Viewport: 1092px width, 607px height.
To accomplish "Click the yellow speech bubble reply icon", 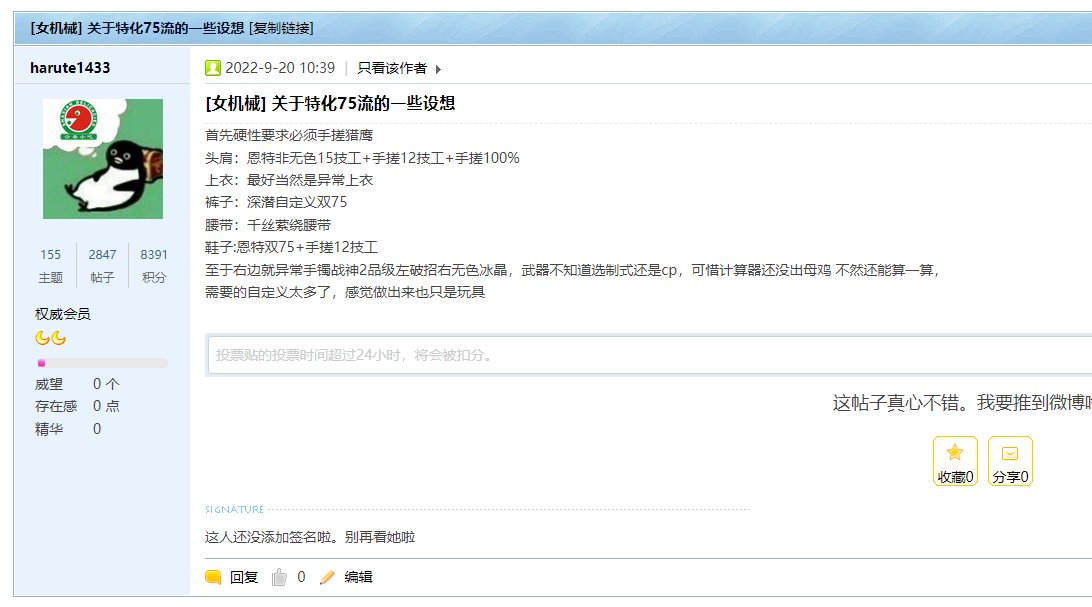I will tap(213, 577).
